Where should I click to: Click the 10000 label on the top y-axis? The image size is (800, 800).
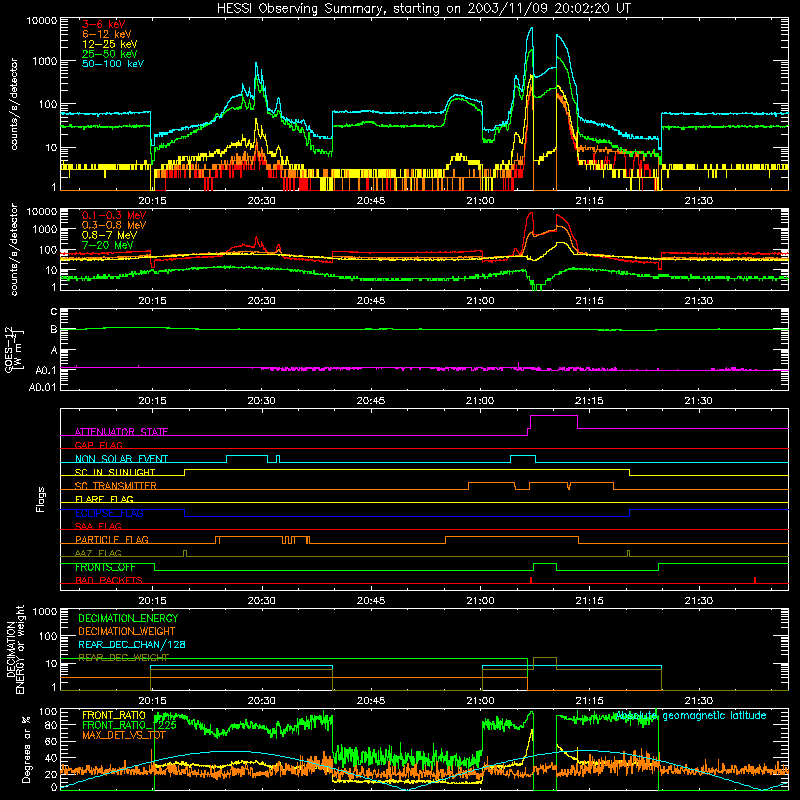coord(42,20)
